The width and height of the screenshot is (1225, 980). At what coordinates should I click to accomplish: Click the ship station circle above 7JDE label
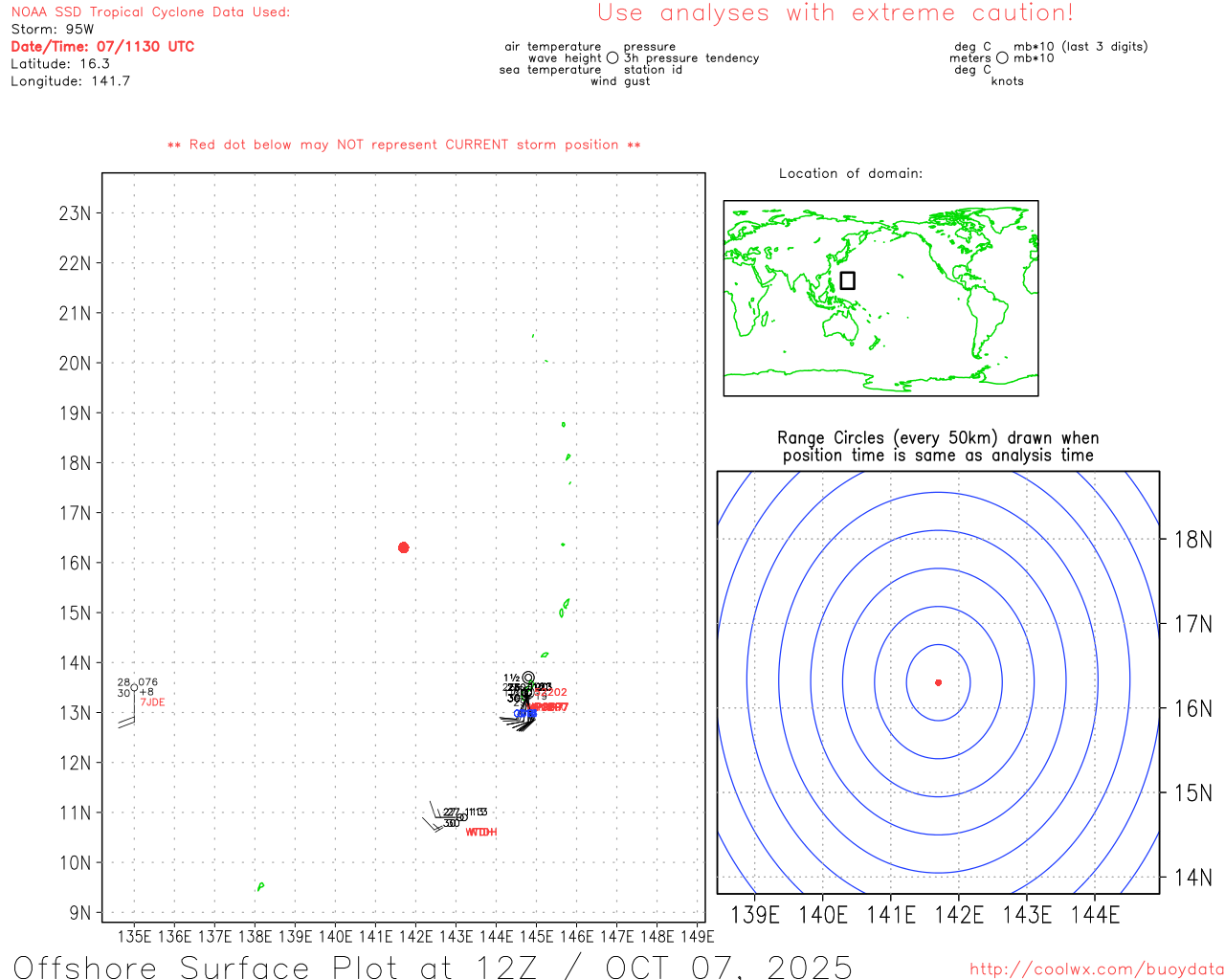pyautogui.click(x=134, y=687)
